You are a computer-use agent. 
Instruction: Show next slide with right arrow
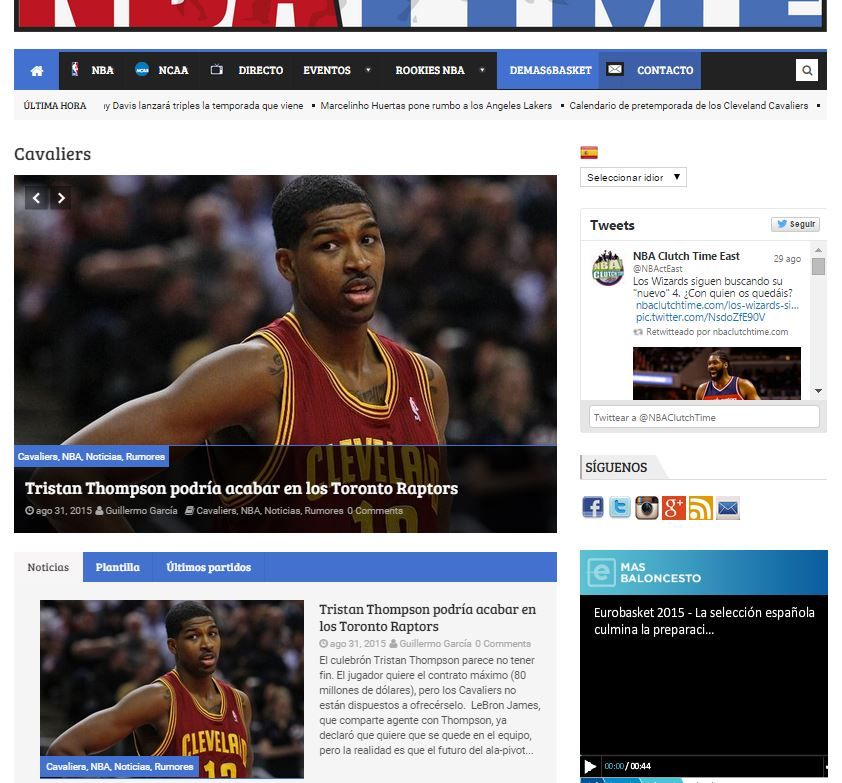click(61, 198)
